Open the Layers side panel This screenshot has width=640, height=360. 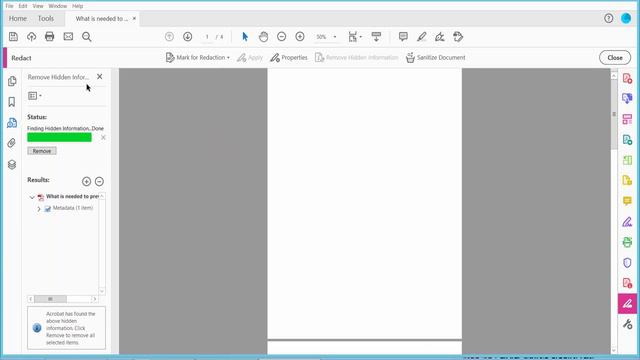[12, 164]
